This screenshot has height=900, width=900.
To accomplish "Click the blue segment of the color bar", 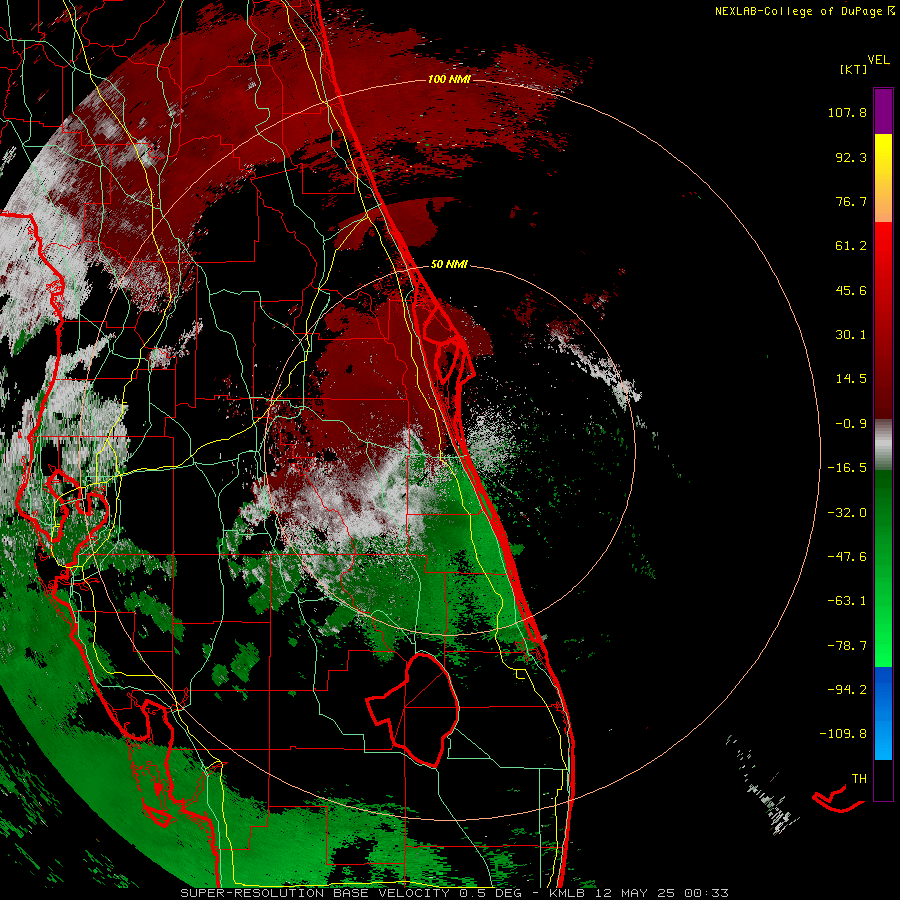I will pyautogui.click(x=883, y=713).
